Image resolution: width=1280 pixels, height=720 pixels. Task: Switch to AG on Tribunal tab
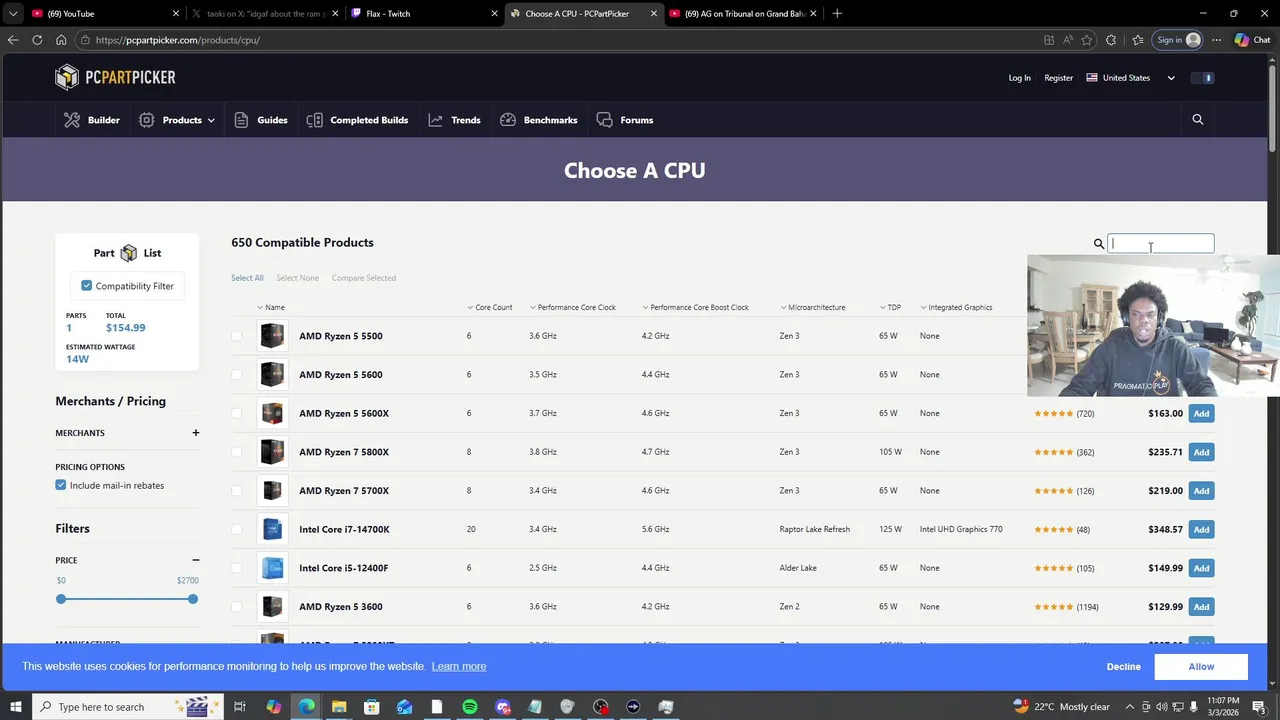click(x=743, y=13)
